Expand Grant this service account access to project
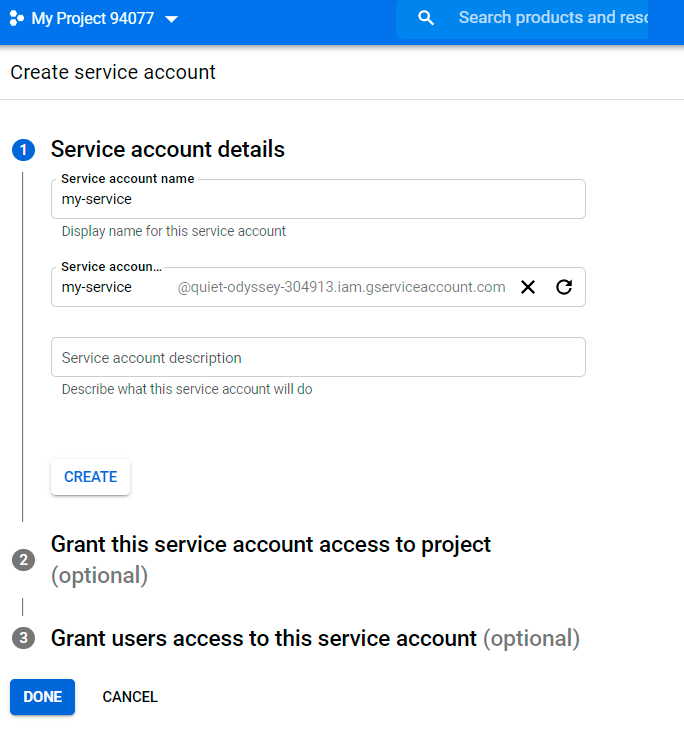 271,545
